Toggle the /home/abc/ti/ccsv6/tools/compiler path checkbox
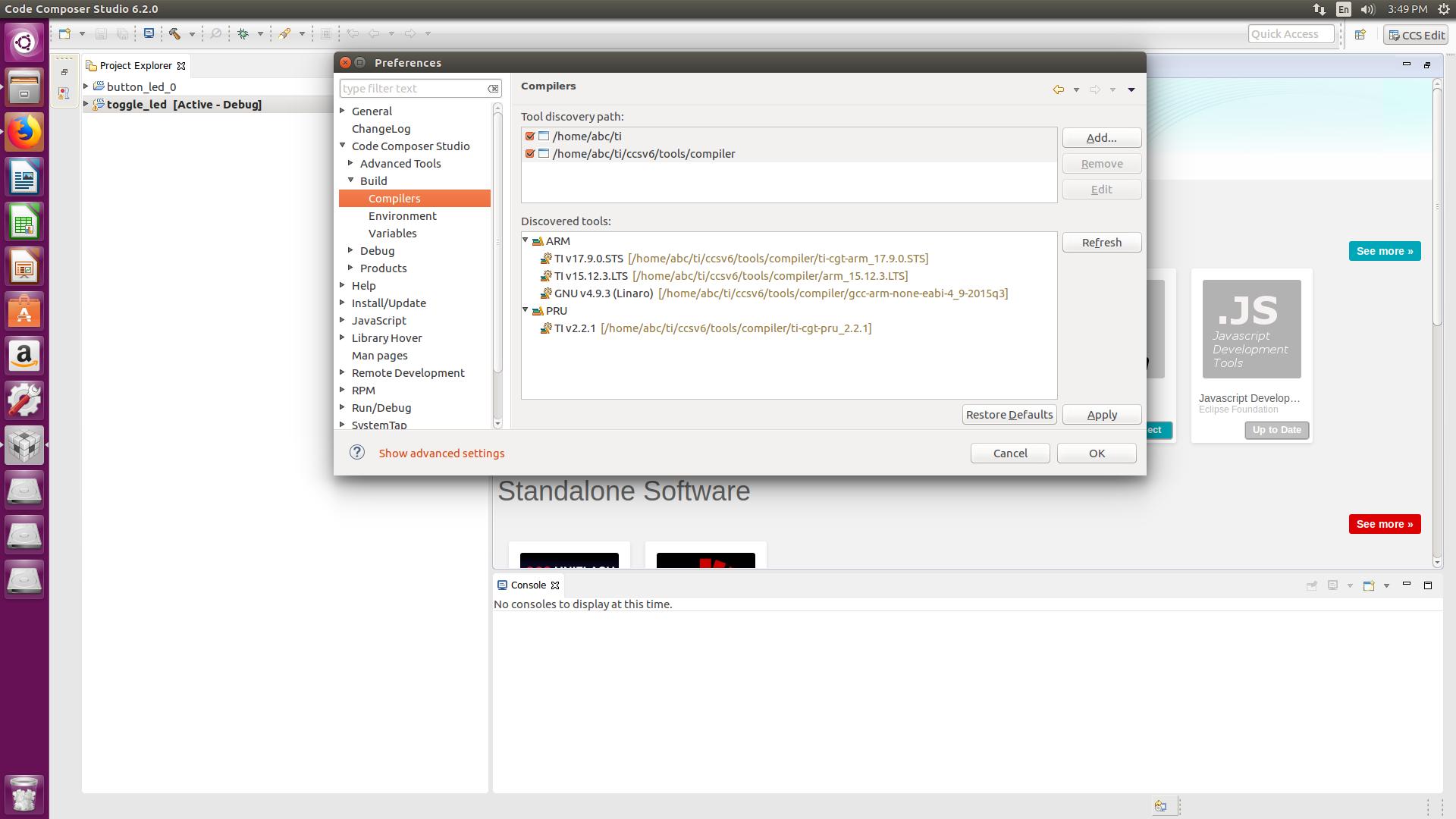 click(530, 154)
